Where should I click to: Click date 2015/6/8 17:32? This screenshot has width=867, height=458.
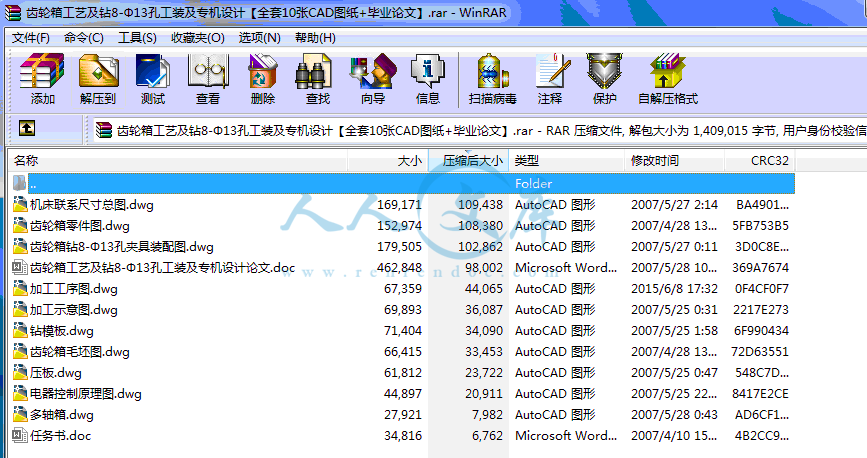coord(675,289)
